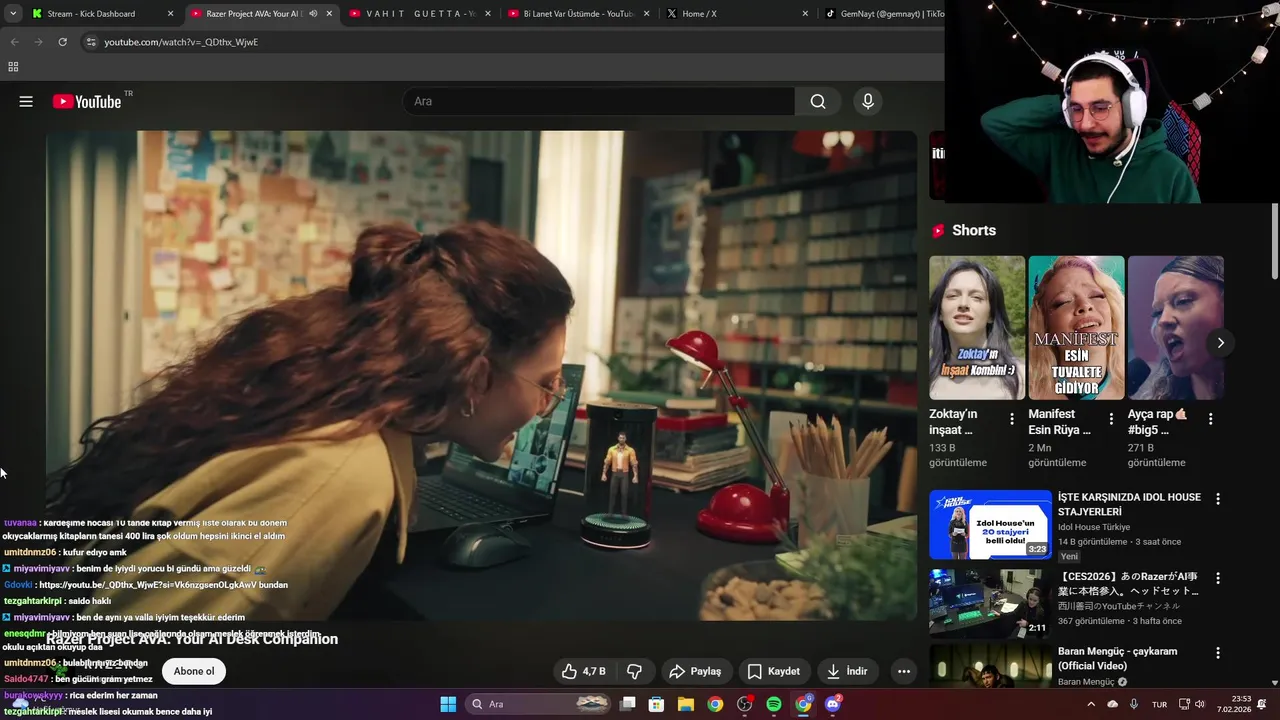Viewport: 1280px width, 720px height.
Task: Save the video with Kaydet
Action: [774, 671]
